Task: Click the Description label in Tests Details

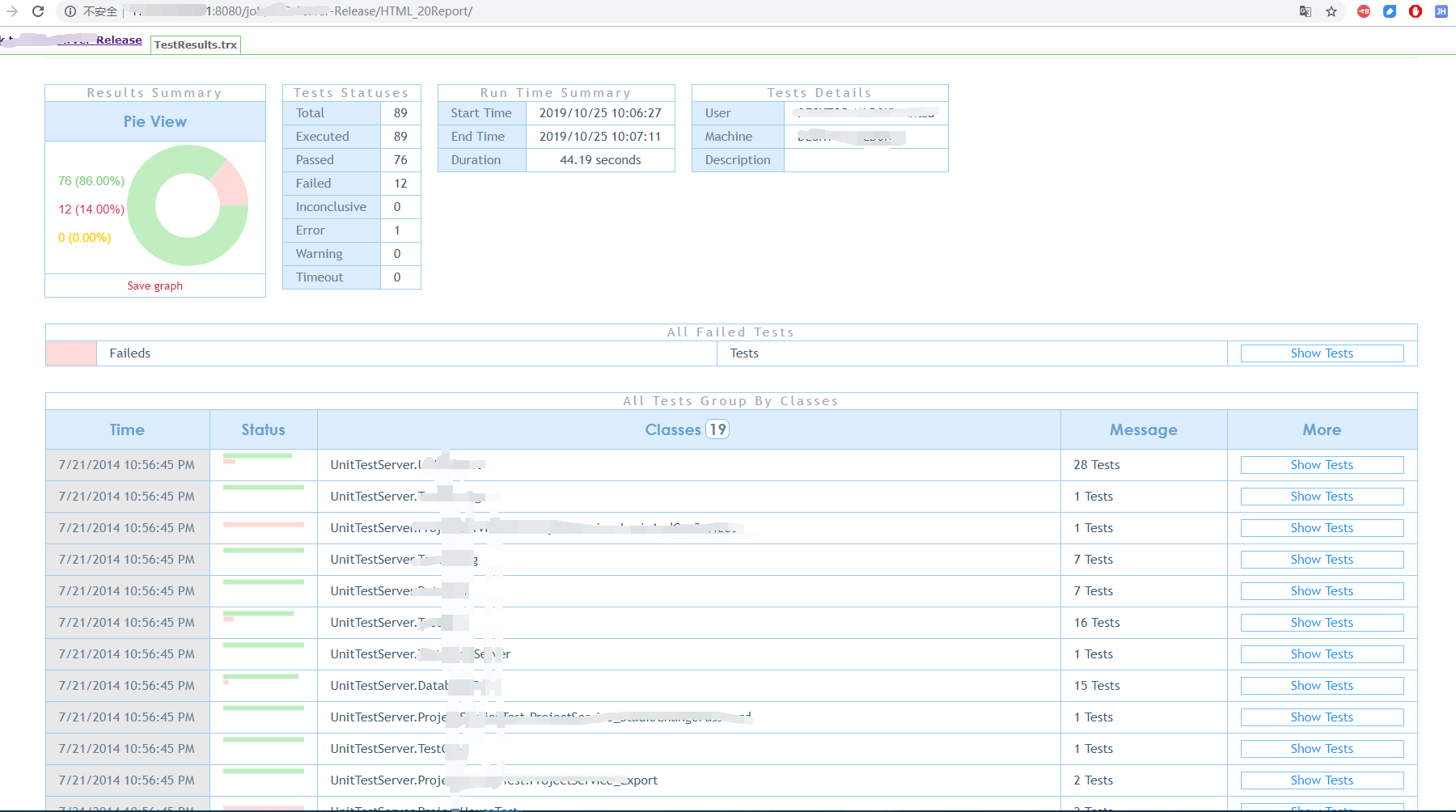Action: pos(738,160)
